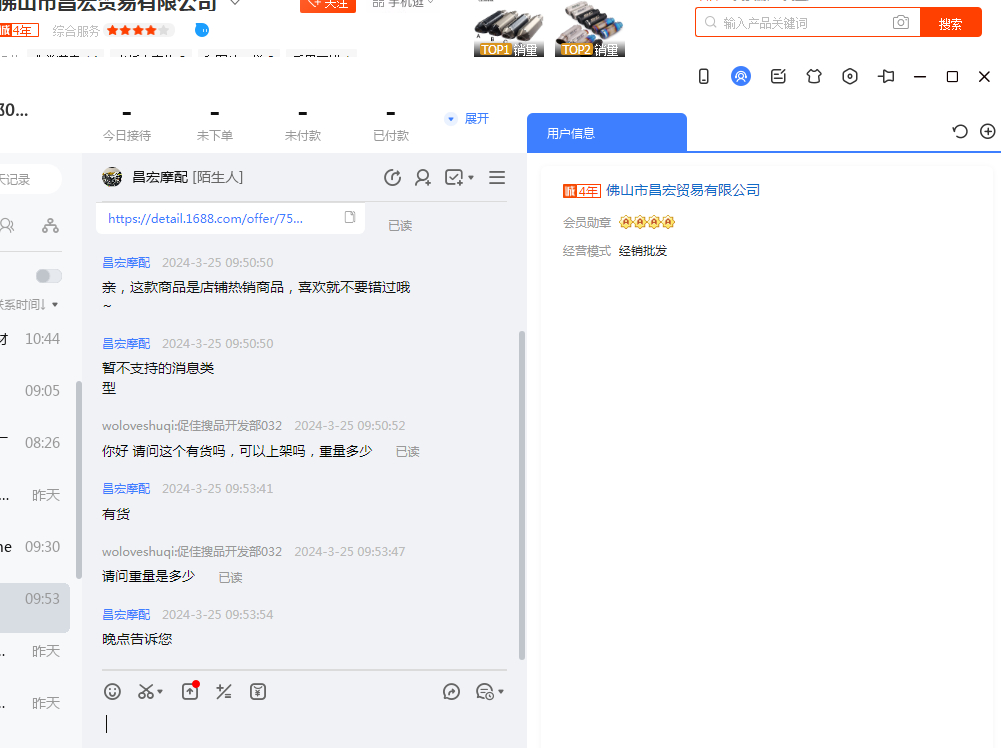Open the TOP2 sales product thumbnail
This screenshot has width=1001, height=748.
pos(590,31)
